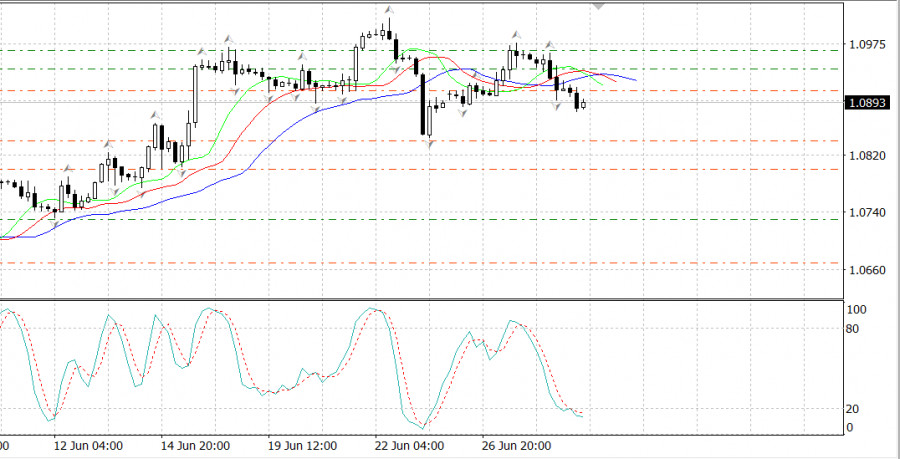This screenshot has width=900, height=459.
Task: Click the oscillator 20 level label
Action: 853,409
